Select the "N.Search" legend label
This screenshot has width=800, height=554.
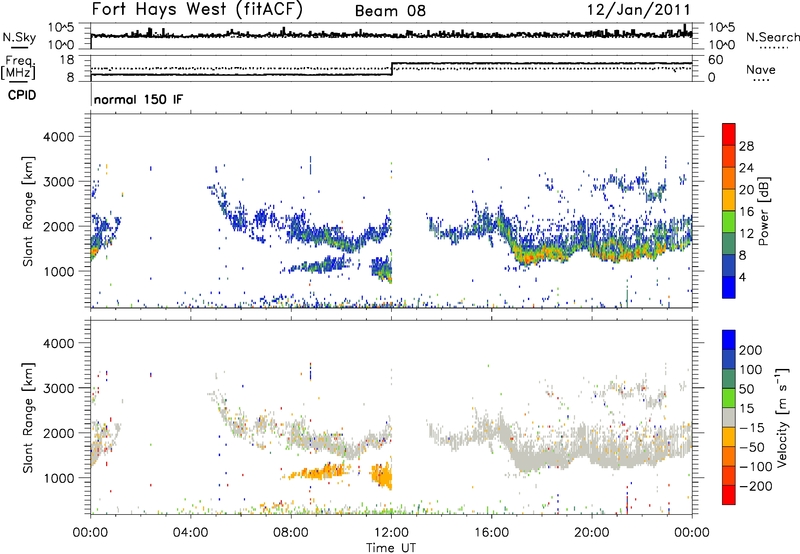772,37
